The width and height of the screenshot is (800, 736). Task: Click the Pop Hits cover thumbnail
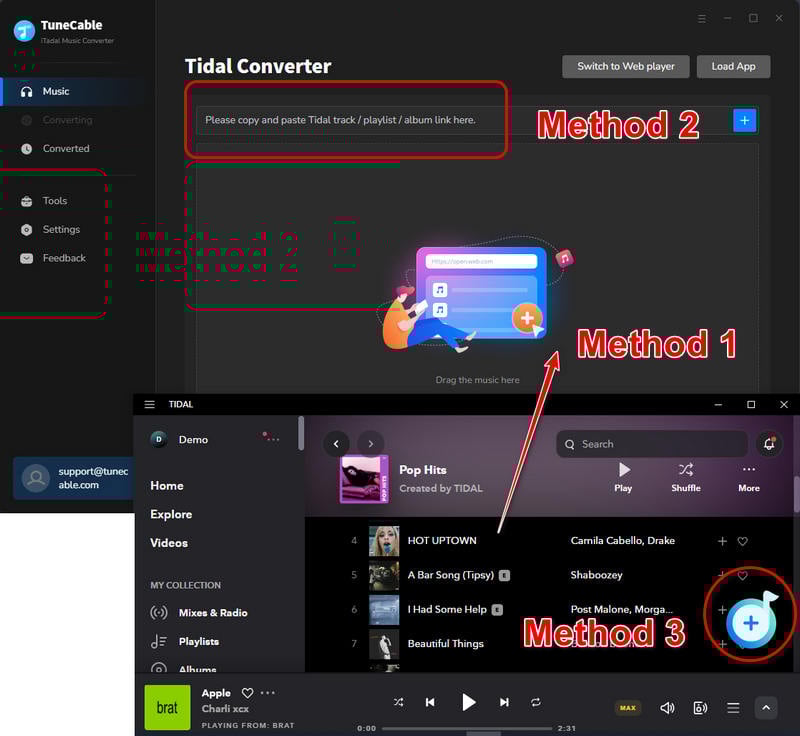click(364, 479)
